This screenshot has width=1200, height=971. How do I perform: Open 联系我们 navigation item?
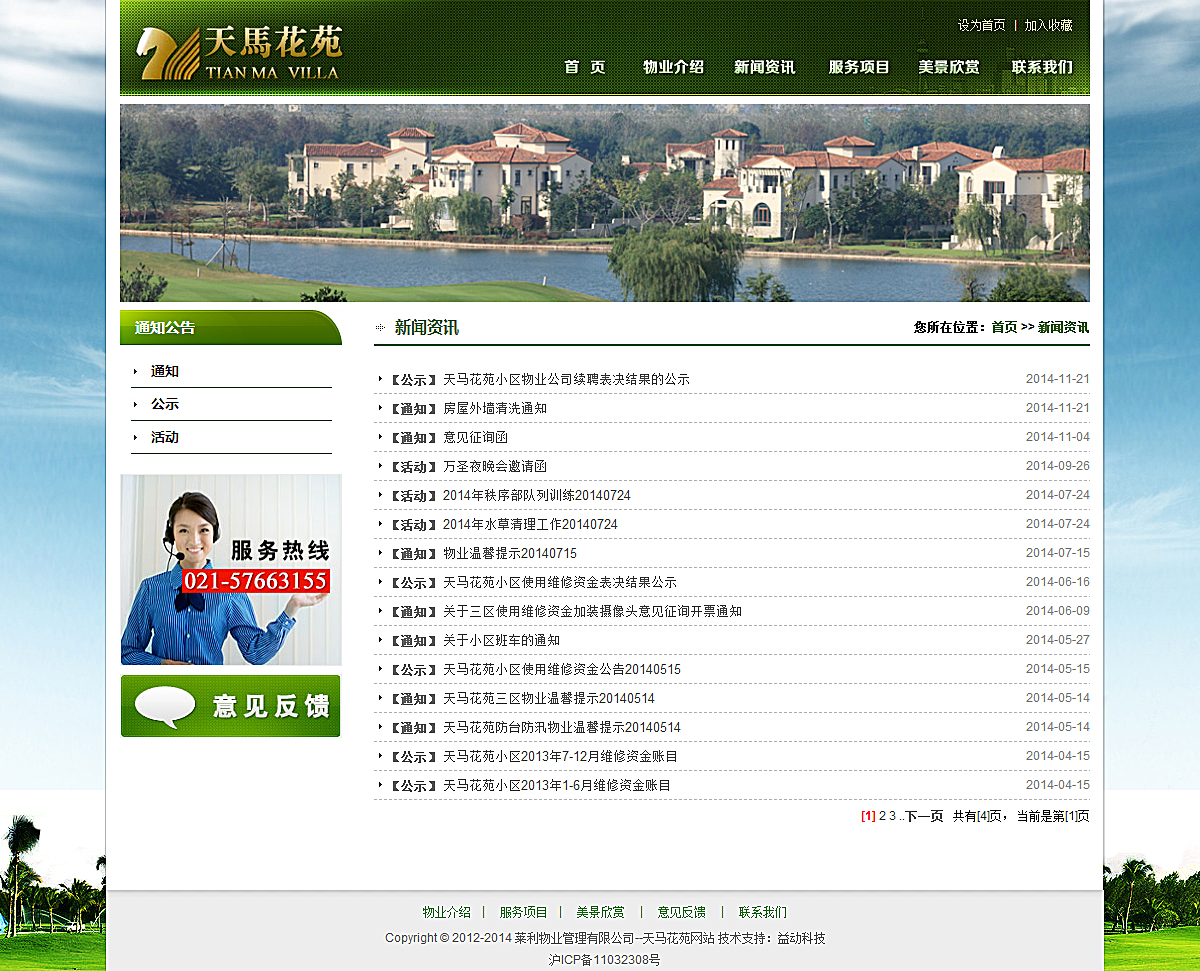1042,67
